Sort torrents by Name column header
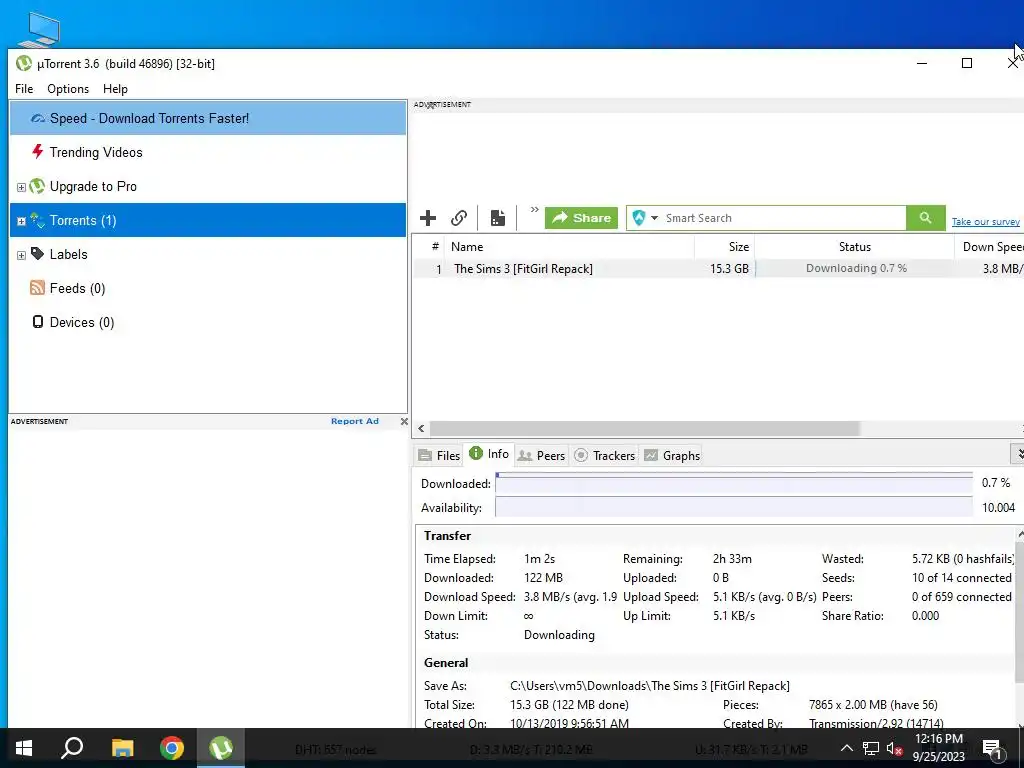The image size is (1024, 768). click(569, 247)
